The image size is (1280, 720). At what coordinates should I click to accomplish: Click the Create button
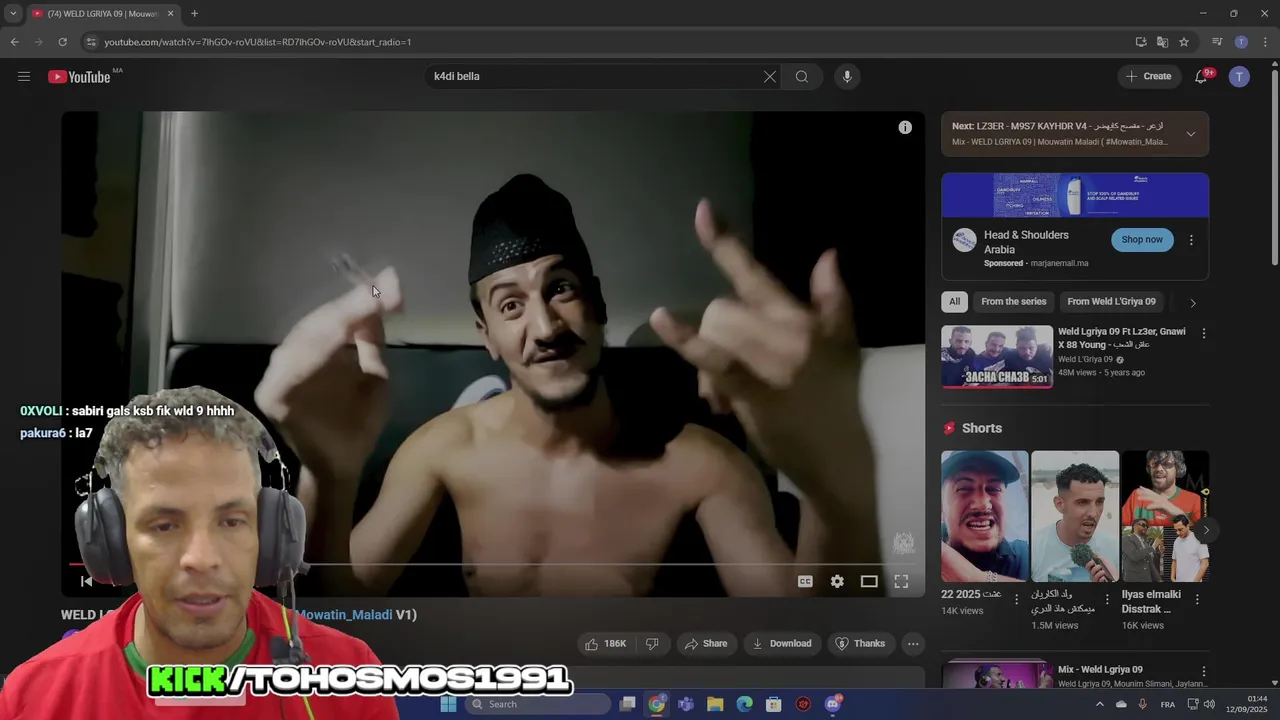1148,76
